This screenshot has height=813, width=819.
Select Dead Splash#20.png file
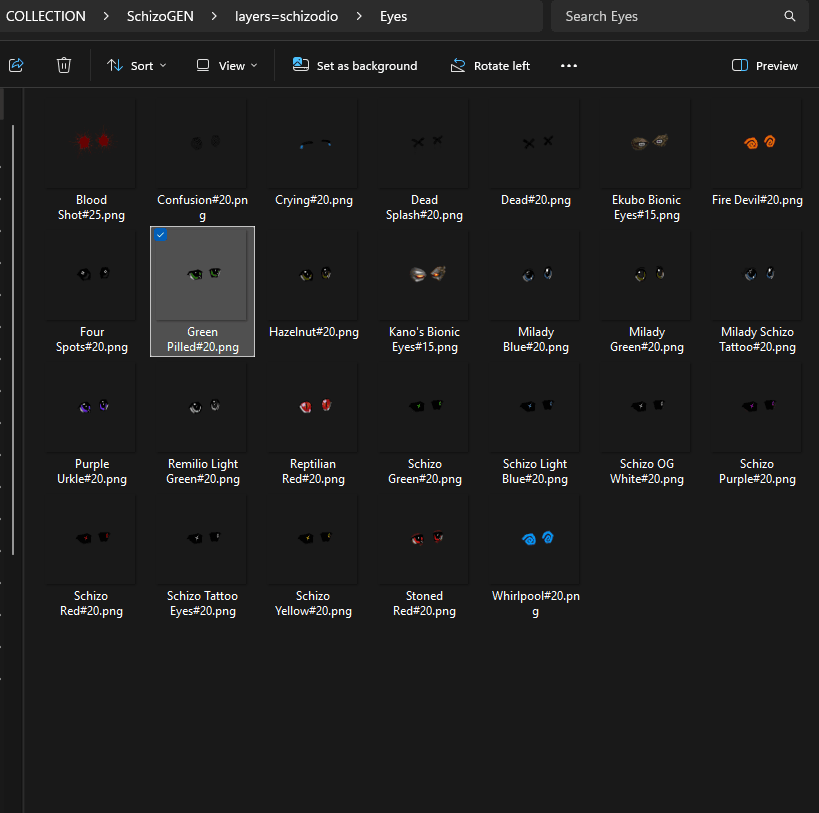coord(424,160)
